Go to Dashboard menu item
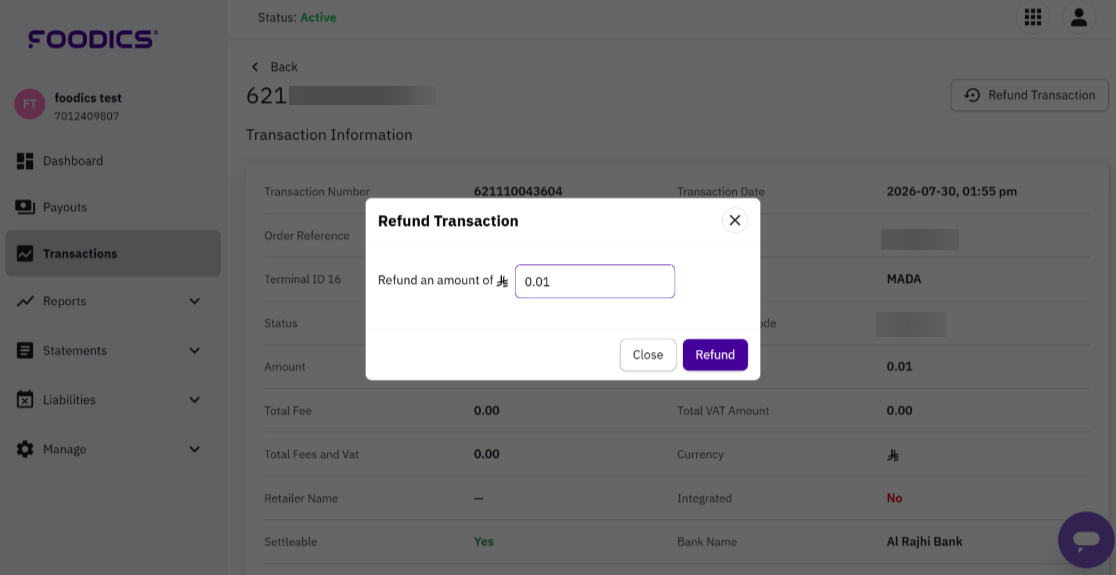This screenshot has width=1116, height=575. click(x=113, y=161)
